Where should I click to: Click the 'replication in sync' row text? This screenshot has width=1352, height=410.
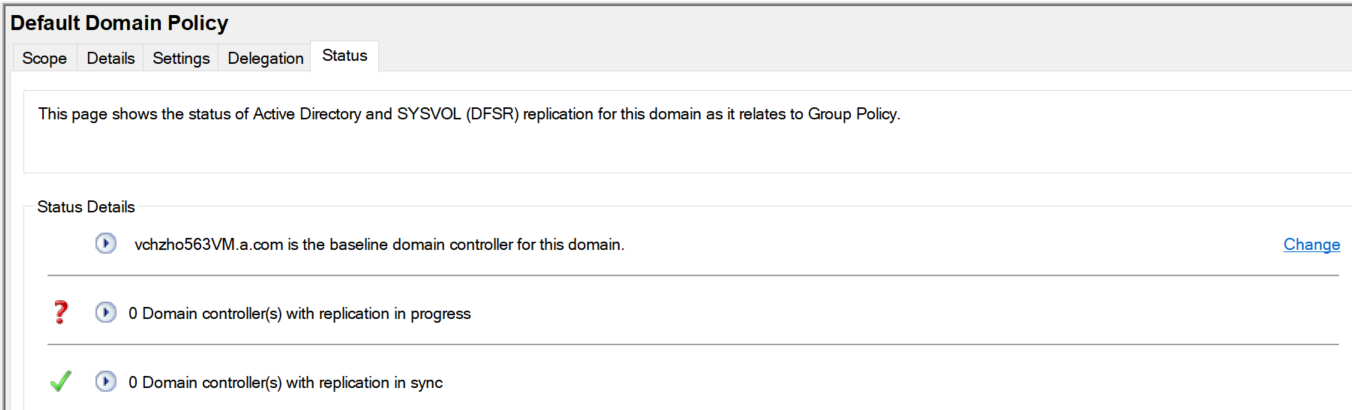pos(286,382)
